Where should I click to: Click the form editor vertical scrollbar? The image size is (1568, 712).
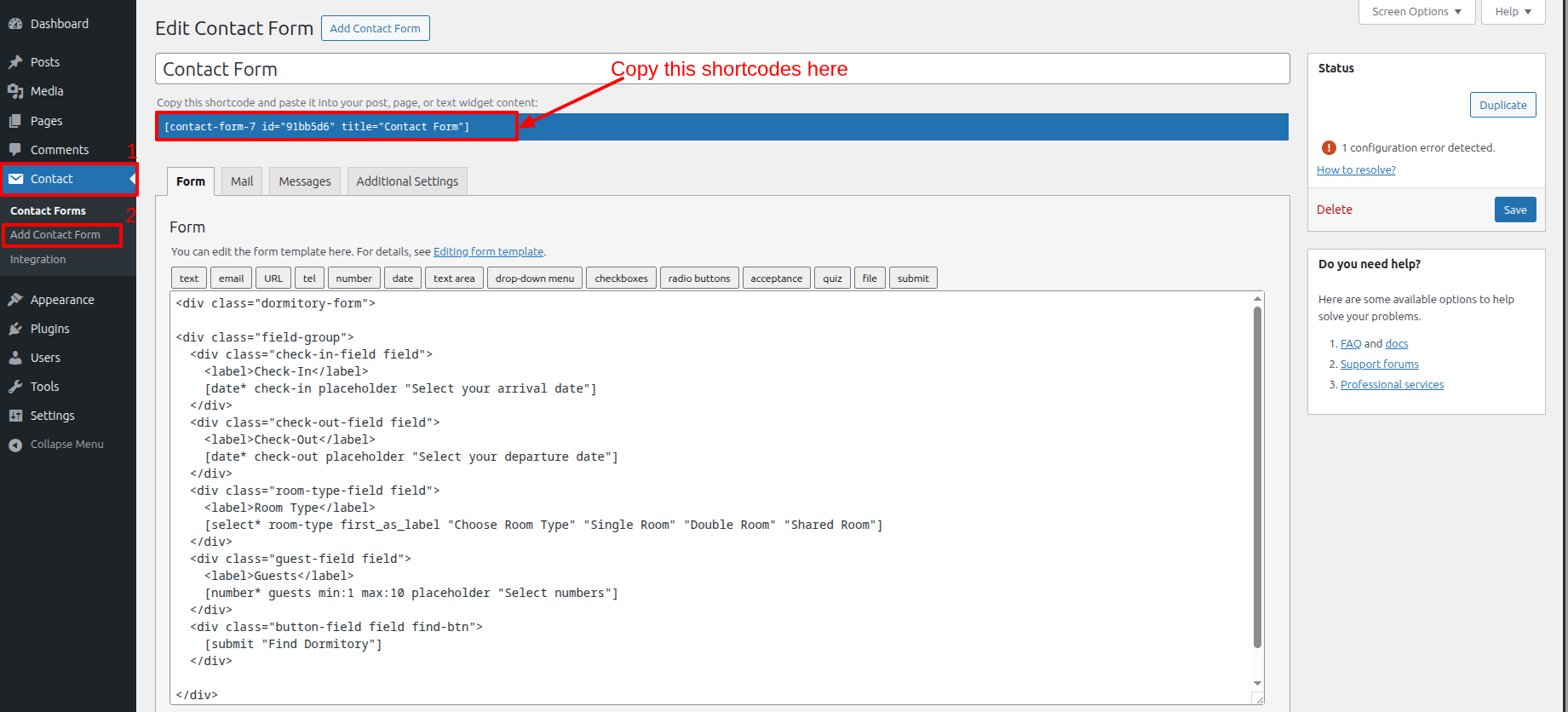(x=1257, y=477)
